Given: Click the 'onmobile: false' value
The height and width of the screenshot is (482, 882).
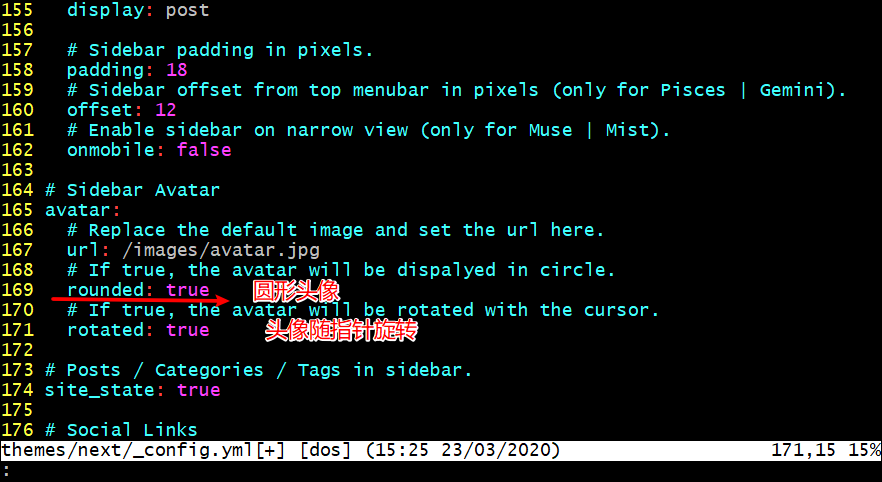Looking at the screenshot, I should click(x=204, y=150).
